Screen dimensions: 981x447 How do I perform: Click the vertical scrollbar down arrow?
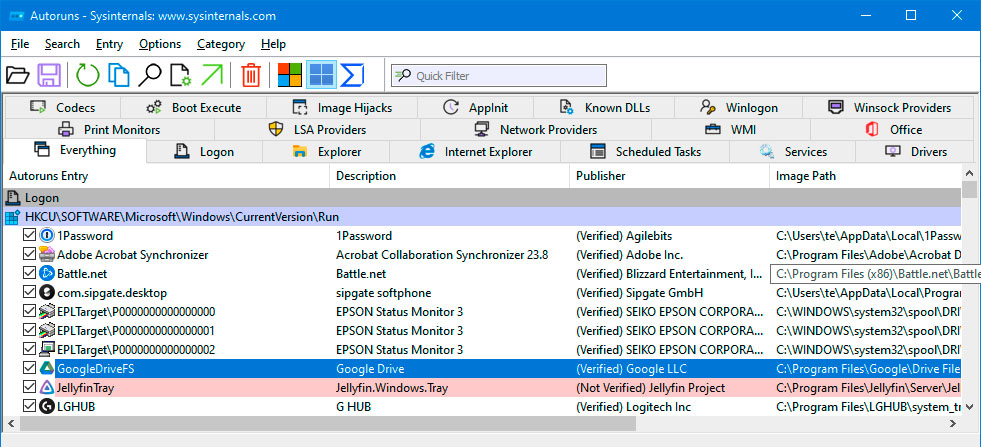tap(970, 408)
